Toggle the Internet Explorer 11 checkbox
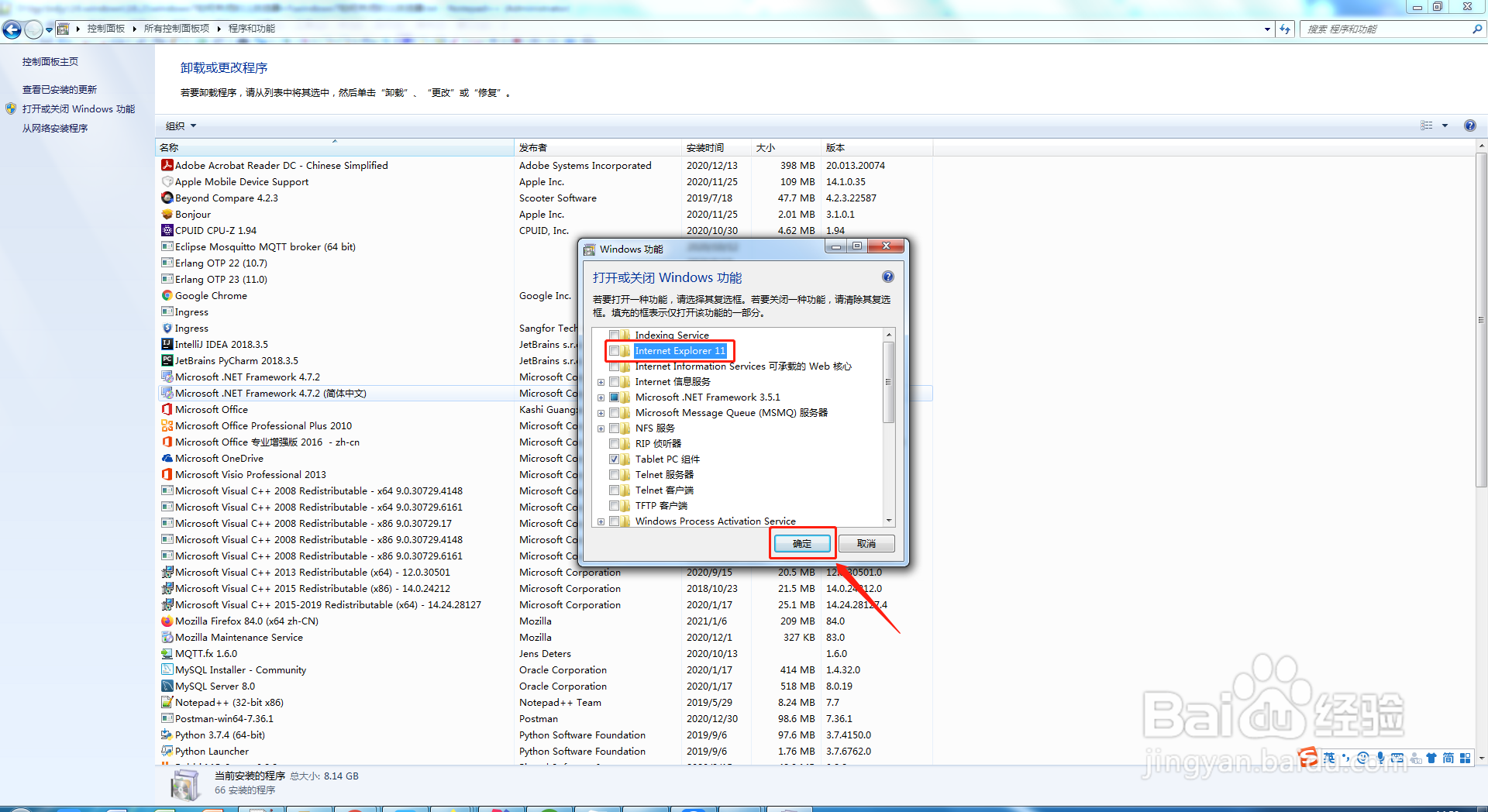The height and width of the screenshot is (812, 1488). 615,351
